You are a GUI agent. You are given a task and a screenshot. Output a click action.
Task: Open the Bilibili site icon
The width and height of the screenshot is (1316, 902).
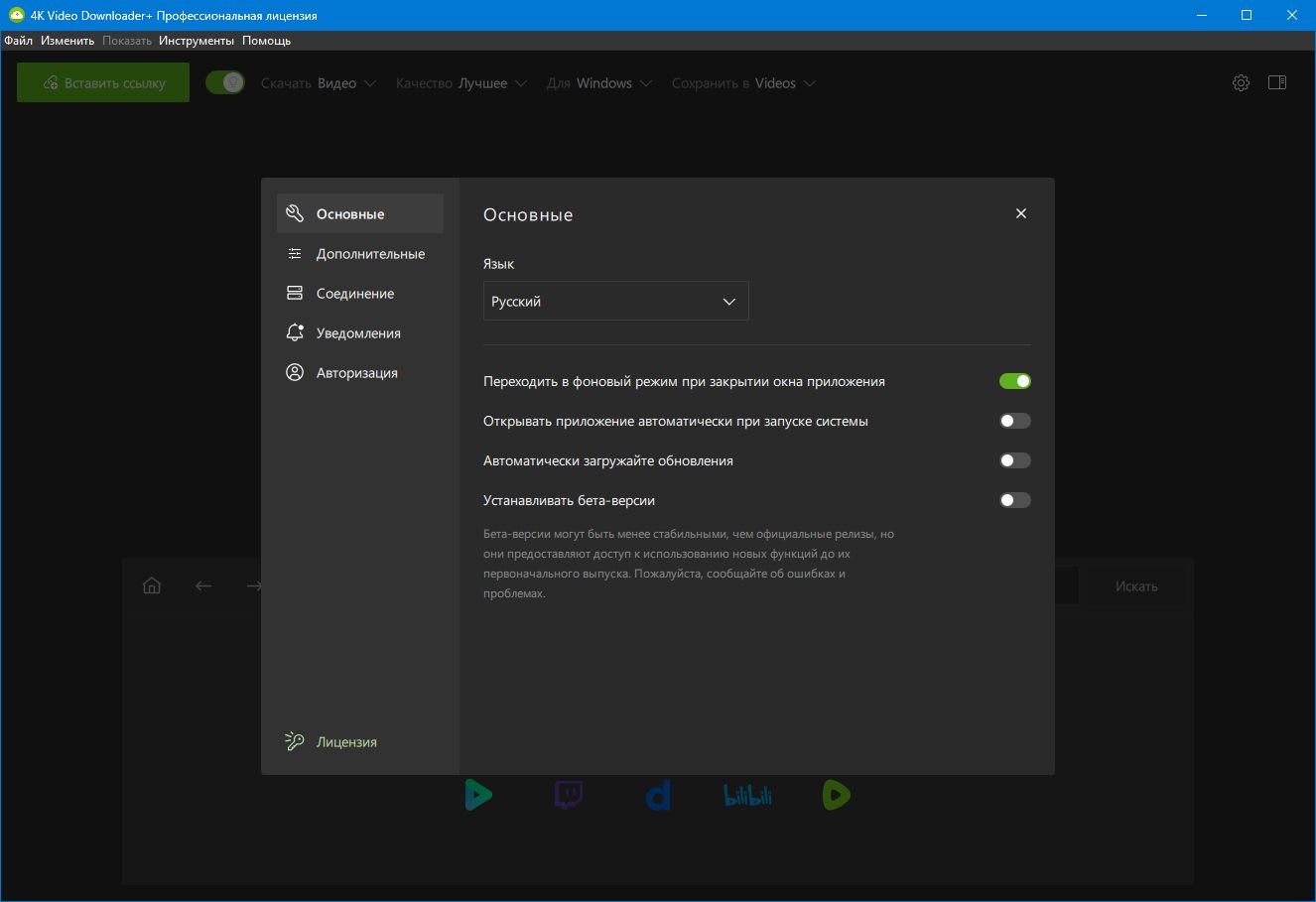coord(747,795)
